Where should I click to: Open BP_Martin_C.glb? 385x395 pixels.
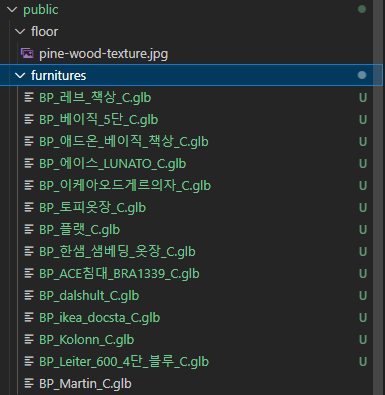(x=85, y=384)
